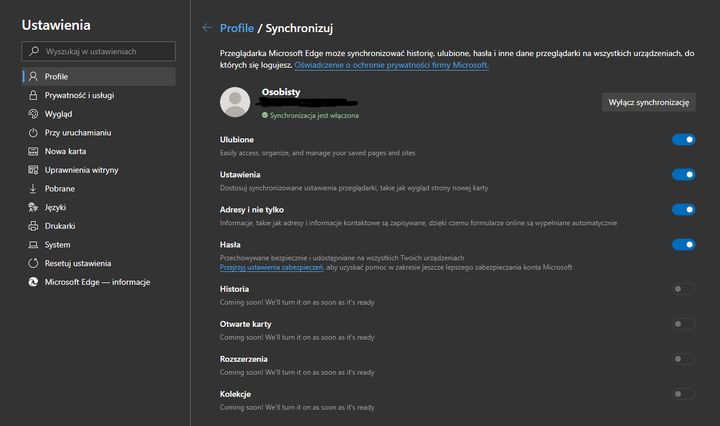Viewport: 720px width, 426px height.
Task: Click the back arrow next to Profile
Action: pos(207,28)
